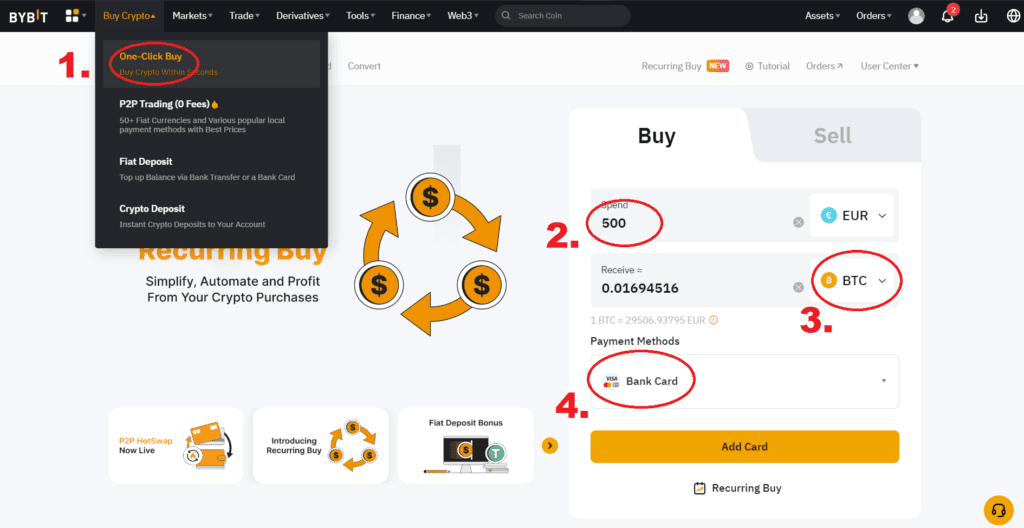Clear the Spend amount with the X icon

point(798,222)
